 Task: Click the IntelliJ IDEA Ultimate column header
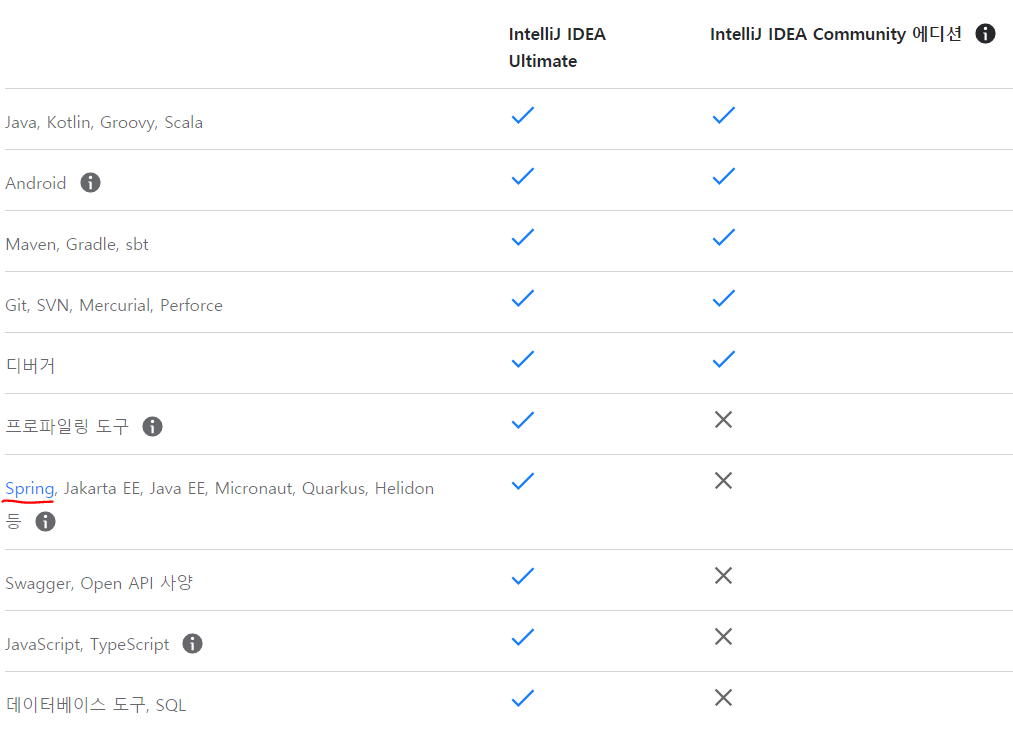[x=557, y=47]
